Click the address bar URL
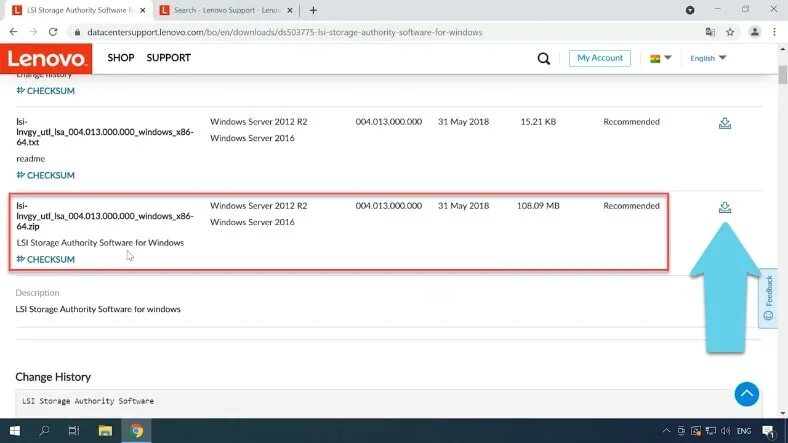Viewport: 788px width, 443px height. 284,32
